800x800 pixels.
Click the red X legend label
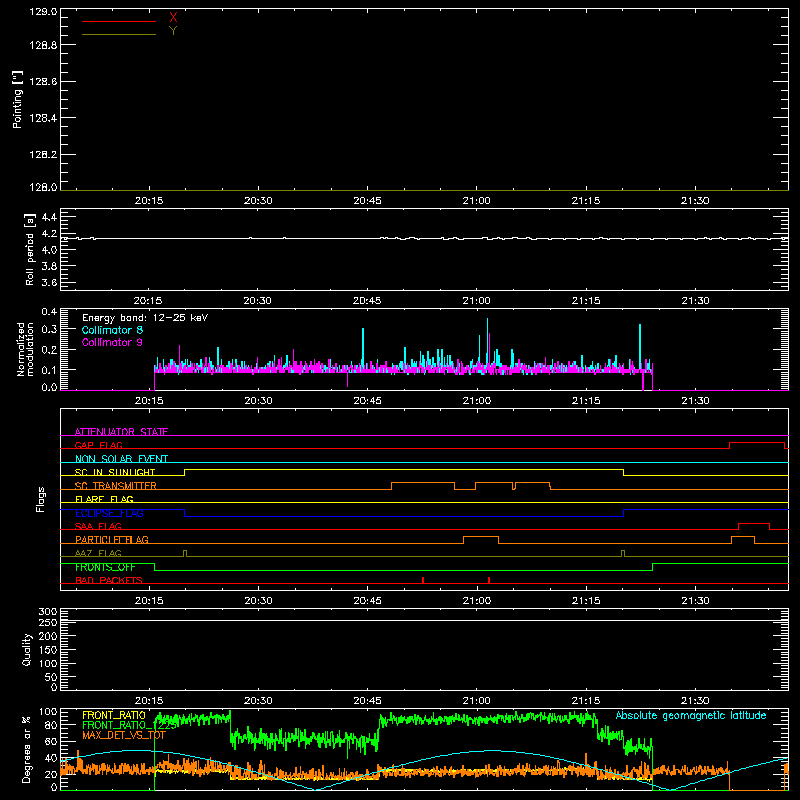click(x=173, y=18)
